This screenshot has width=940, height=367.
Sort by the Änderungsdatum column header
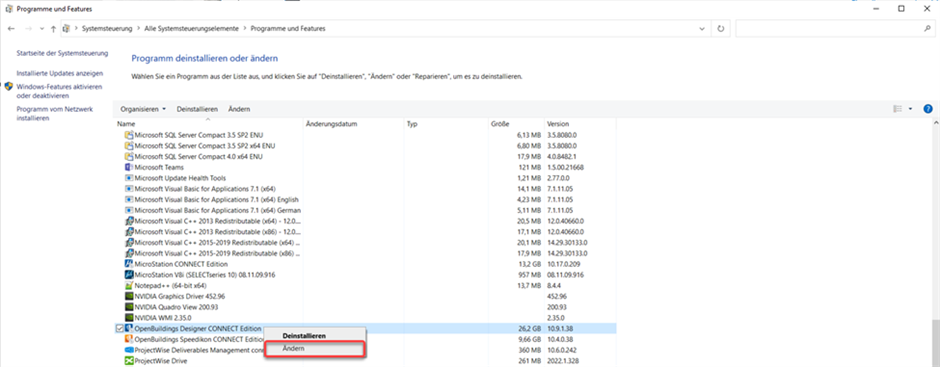point(354,124)
